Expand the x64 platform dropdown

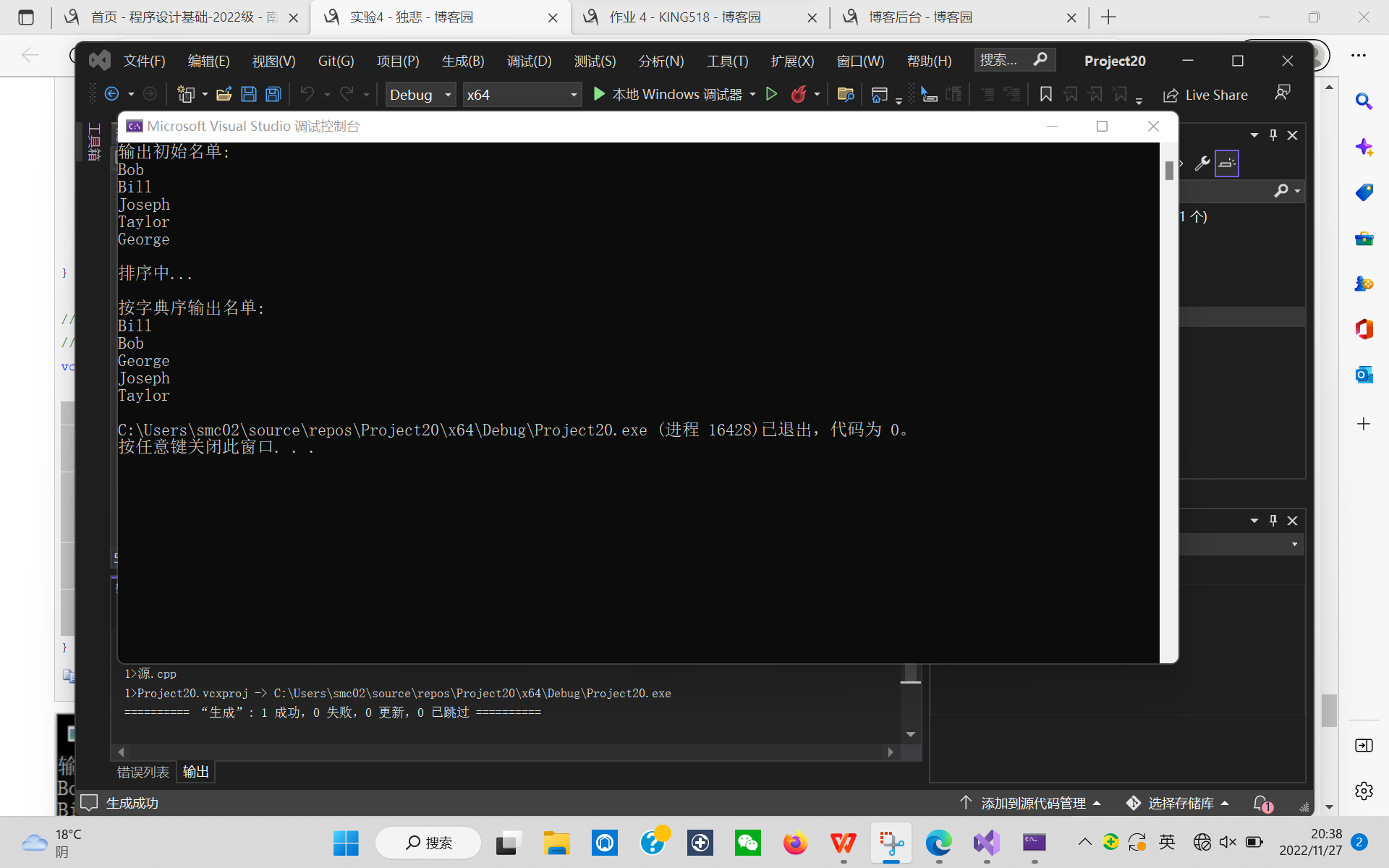pos(574,95)
